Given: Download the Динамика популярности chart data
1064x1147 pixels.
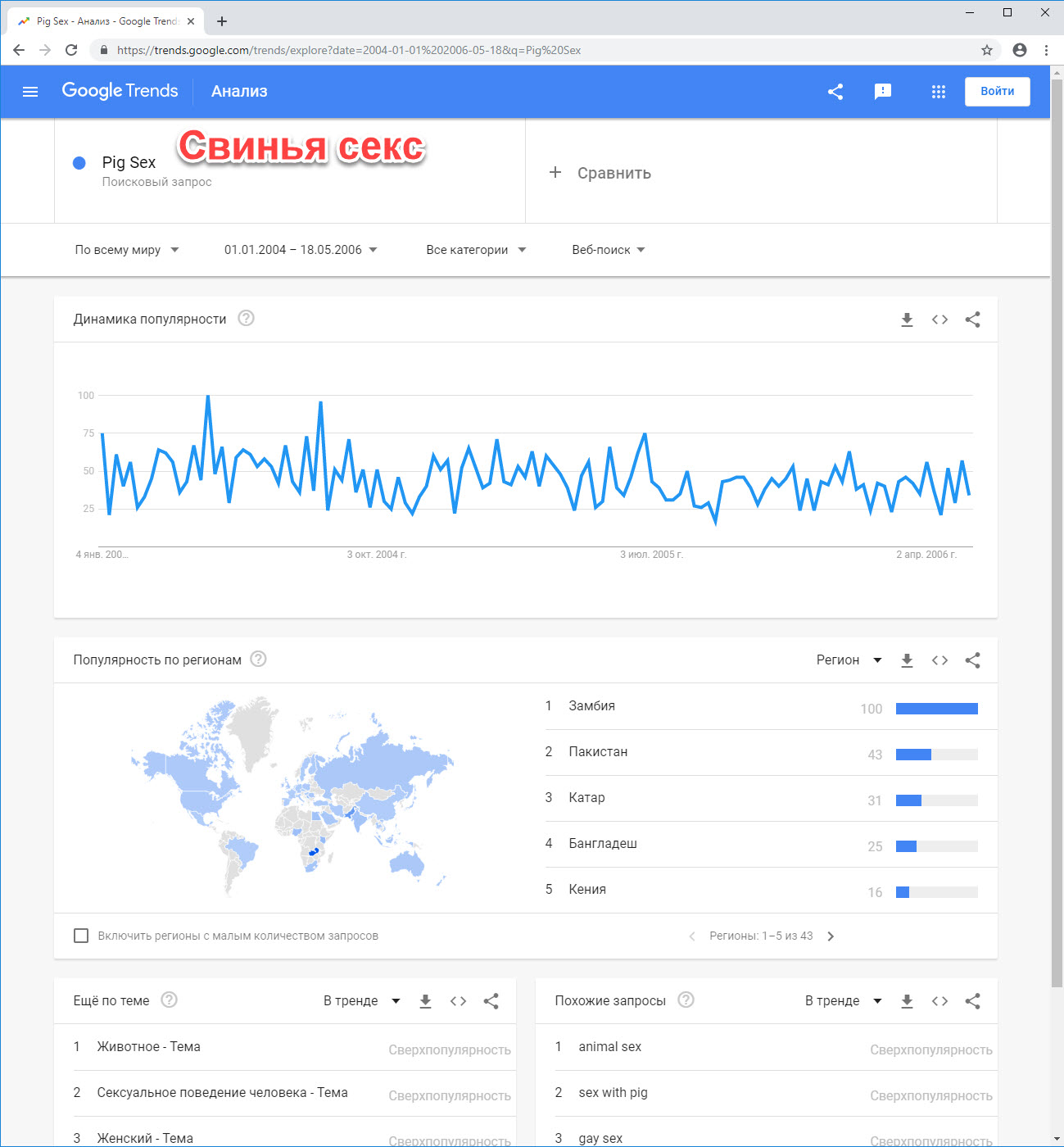Looking at the screenshot, I should [x=907, y=320].
